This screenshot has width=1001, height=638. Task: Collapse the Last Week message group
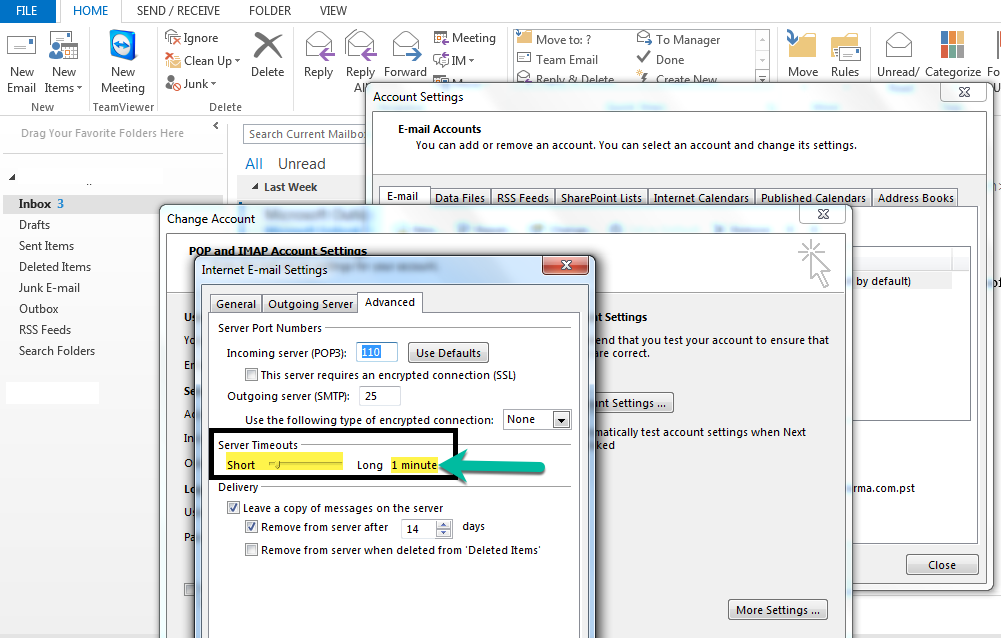click(x=254, y=187)
